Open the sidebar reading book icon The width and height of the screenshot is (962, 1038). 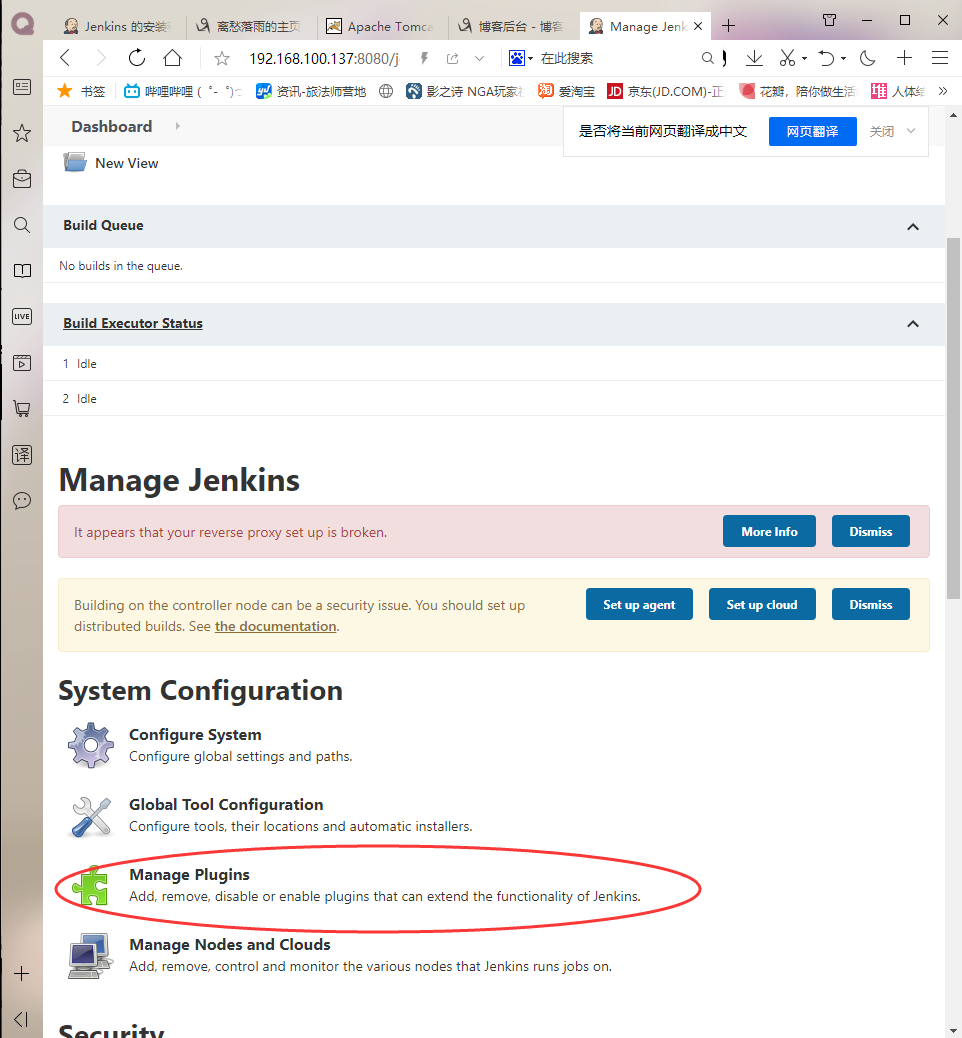coord(22,271)
